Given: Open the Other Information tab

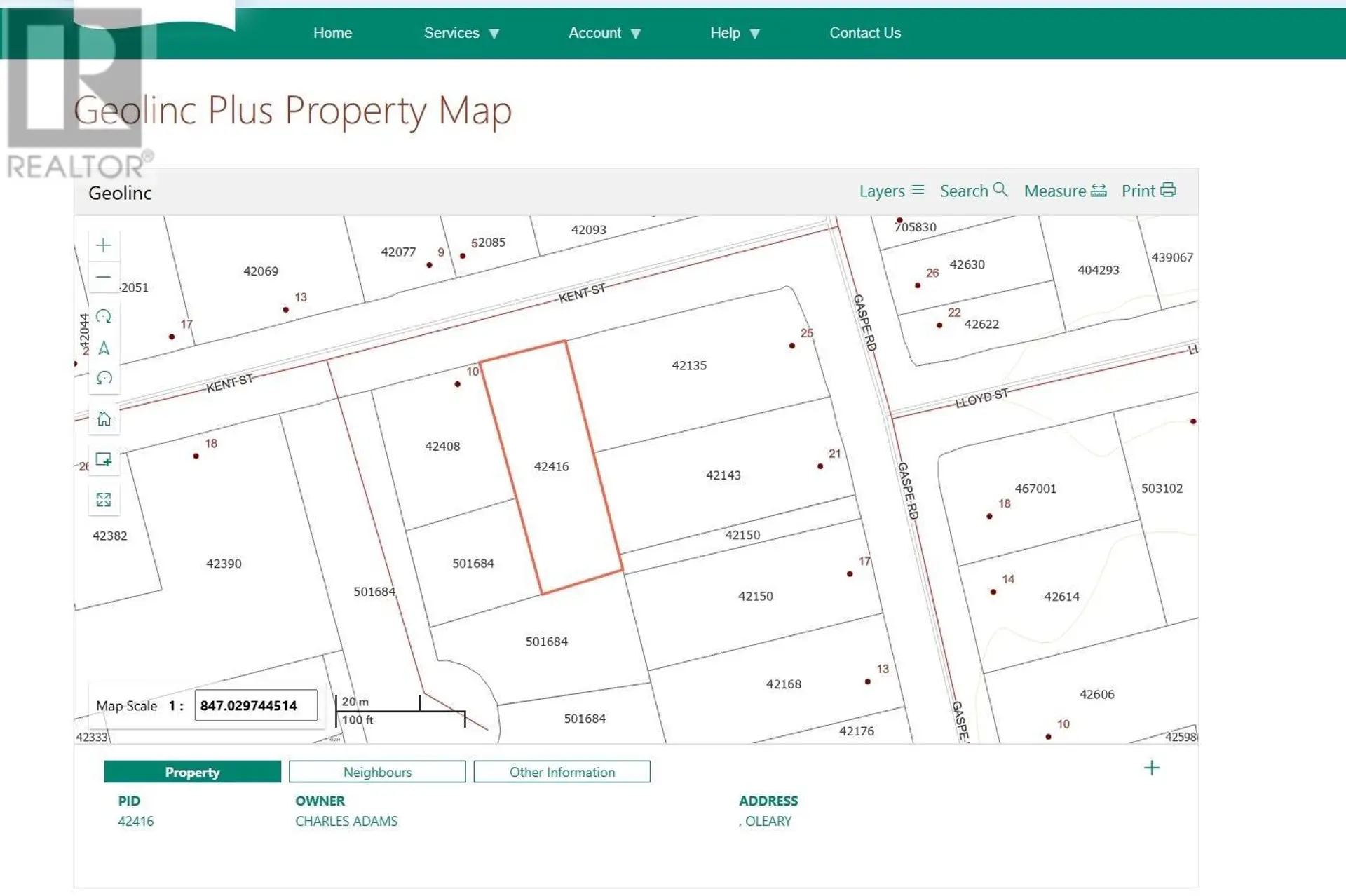Looking at the screenshot, I should point(562,771).
